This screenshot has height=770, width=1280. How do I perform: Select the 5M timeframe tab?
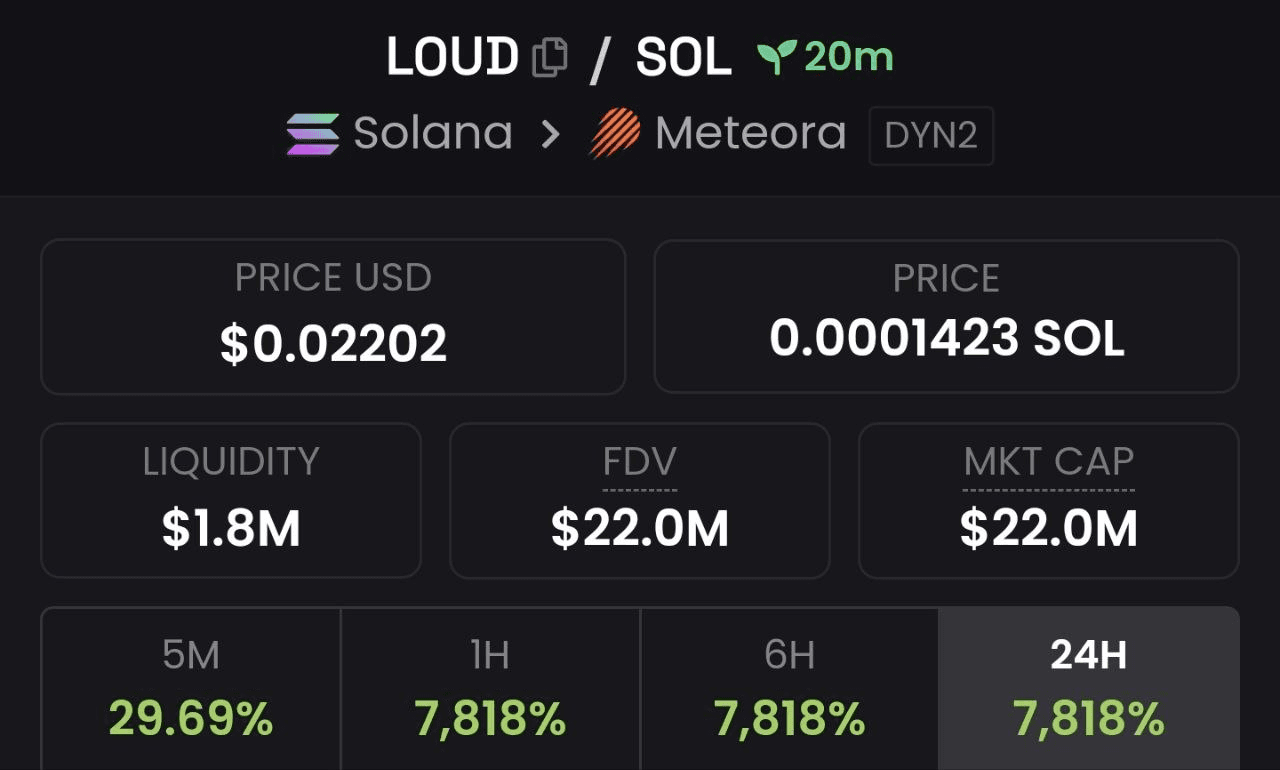coord(190,688)
